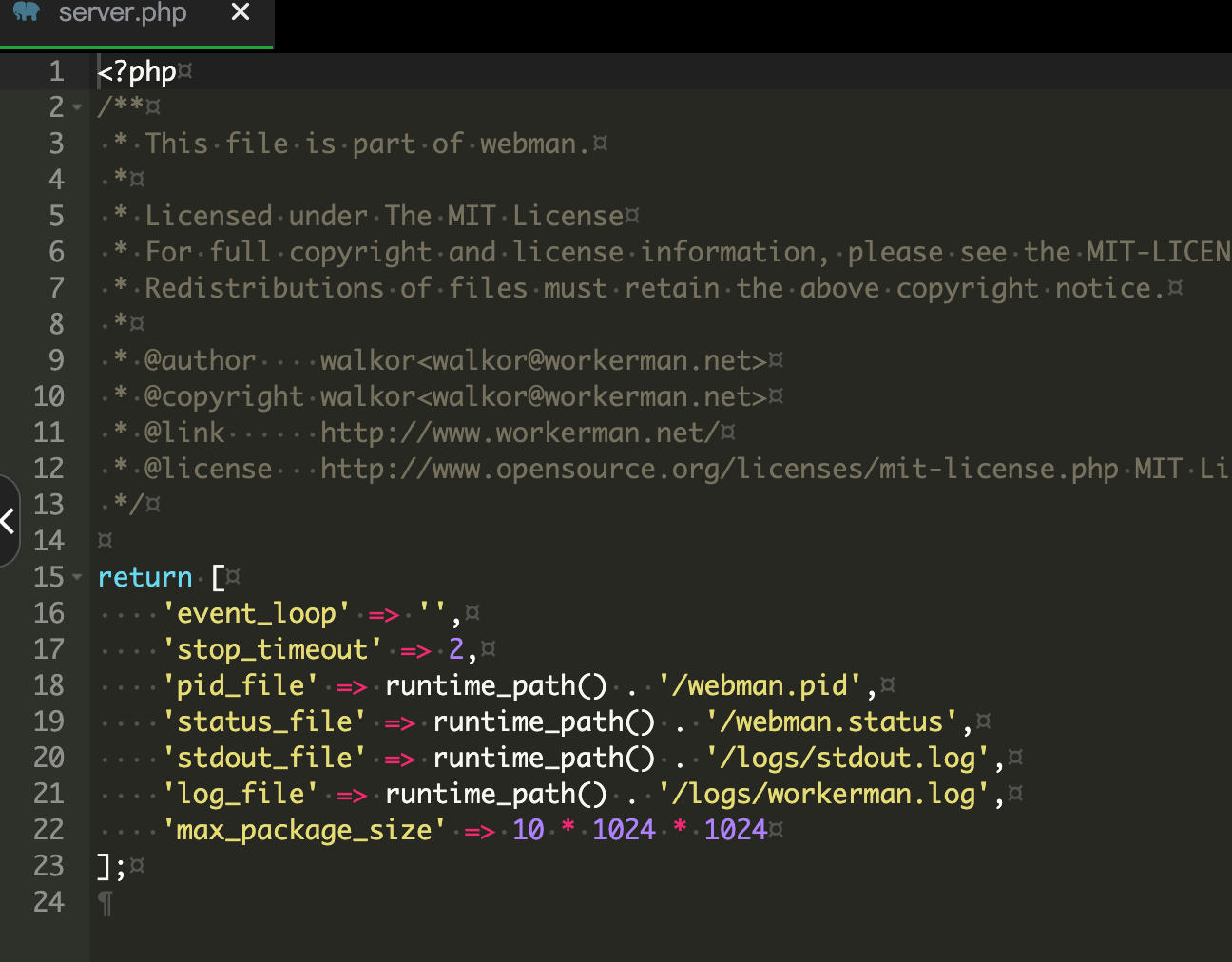Click the '/logs/workerman.log' string

click(x=824, y=795)
